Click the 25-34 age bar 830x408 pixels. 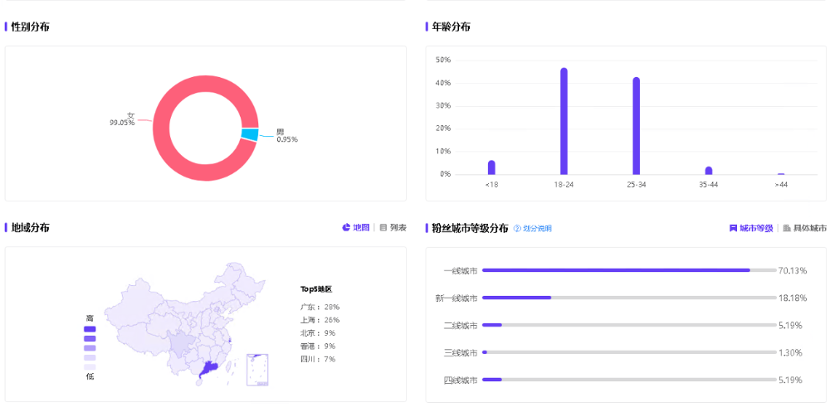636,126
